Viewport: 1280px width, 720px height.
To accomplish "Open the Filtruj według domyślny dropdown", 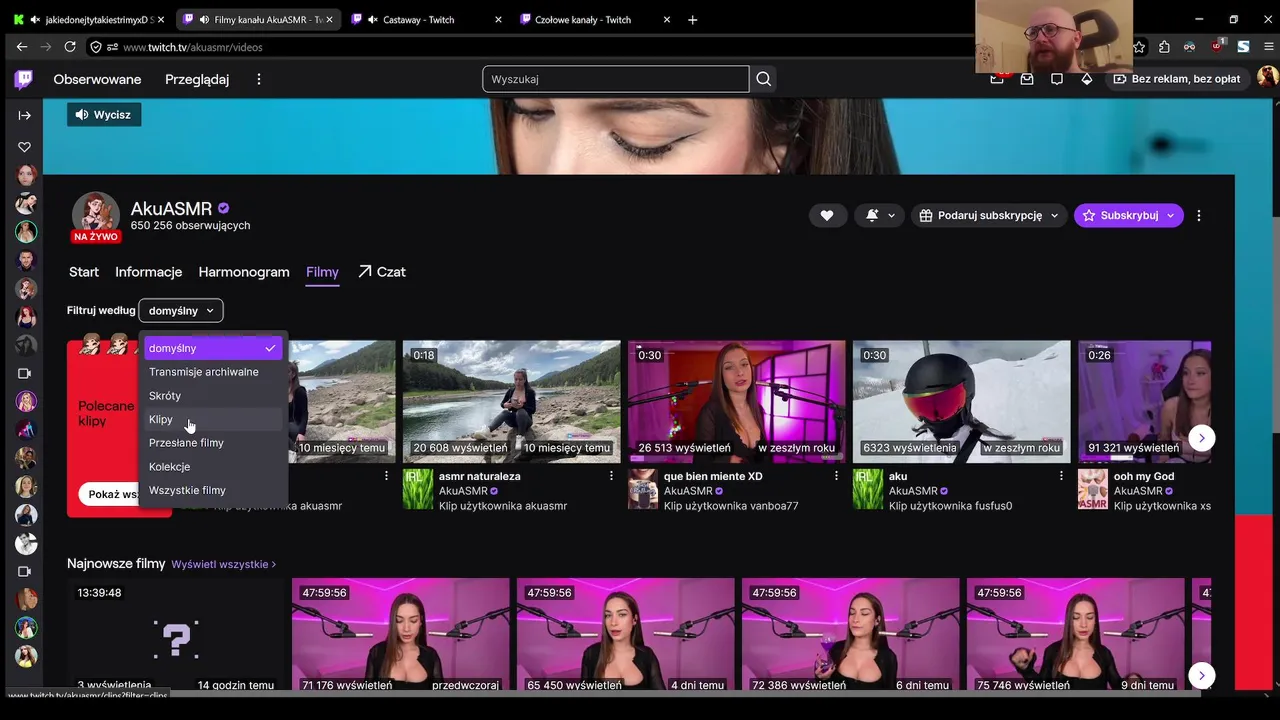I will pyautogui.click(x=181, y=311).
